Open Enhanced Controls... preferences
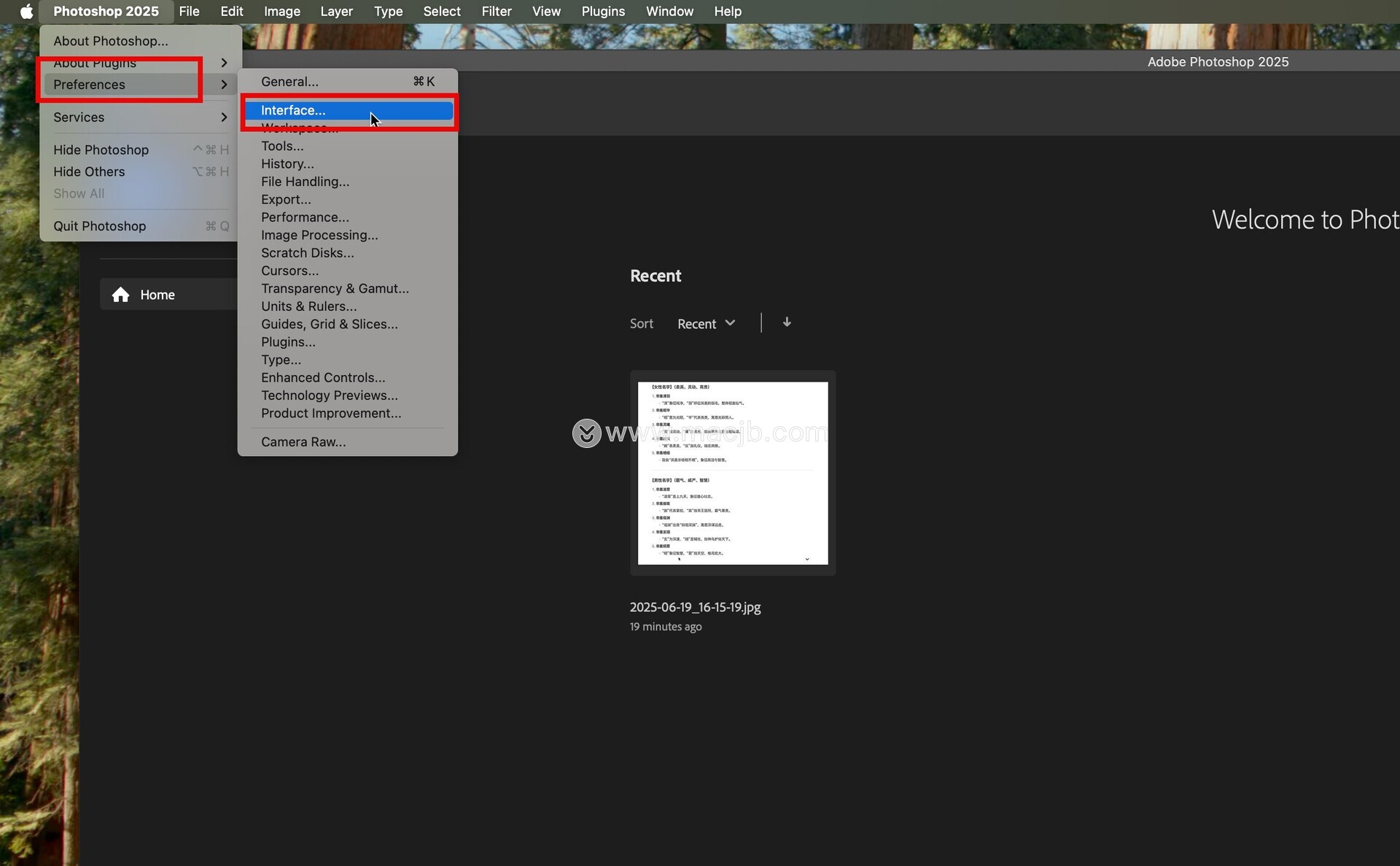Viewport: 1400px width, 866px height. tap(348, 378)
